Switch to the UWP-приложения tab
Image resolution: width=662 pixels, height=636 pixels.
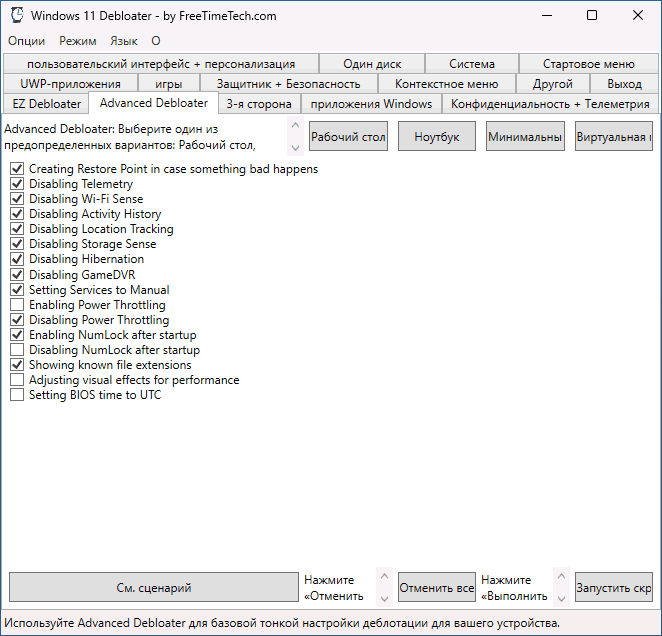point(71,84)
